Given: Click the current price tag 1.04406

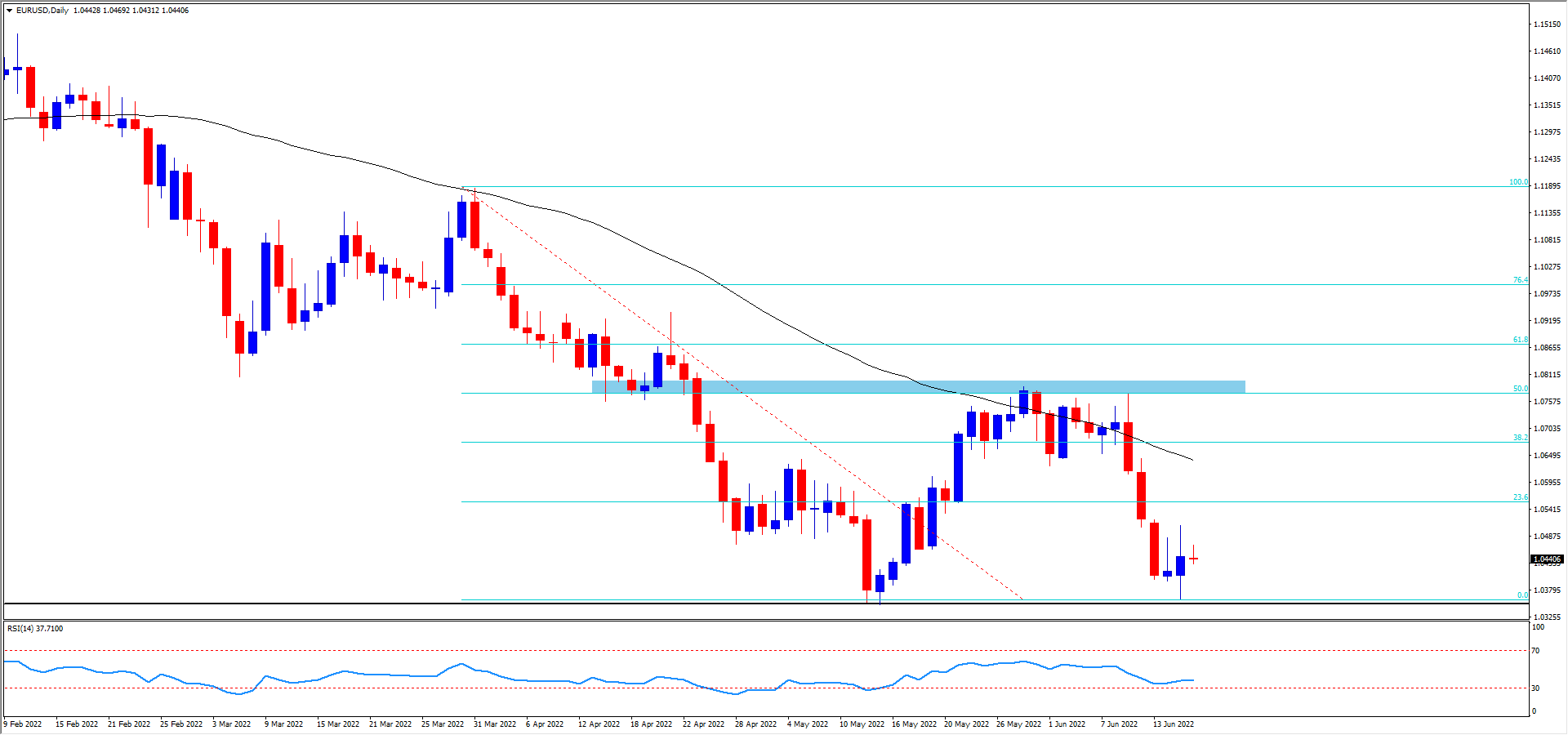Looking at the screenshot, I should 1547,559.
